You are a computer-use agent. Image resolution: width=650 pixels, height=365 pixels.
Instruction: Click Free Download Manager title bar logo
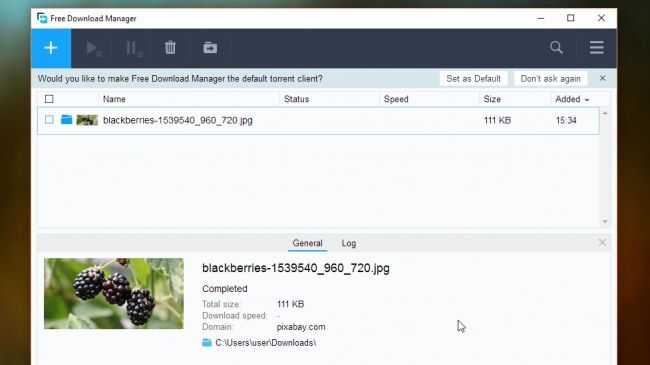tap(42, 18)
